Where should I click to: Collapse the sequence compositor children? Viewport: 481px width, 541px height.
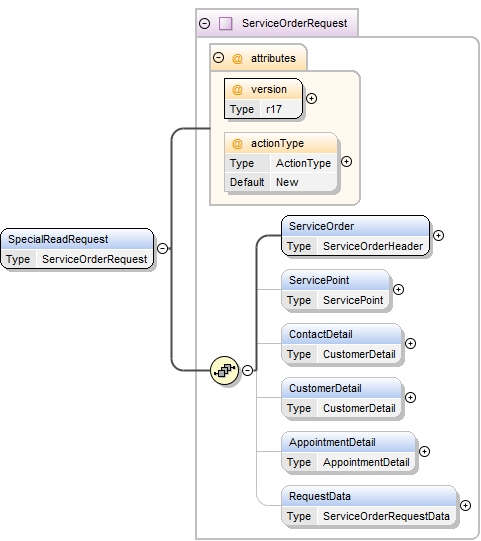click(x=247, y=371)
